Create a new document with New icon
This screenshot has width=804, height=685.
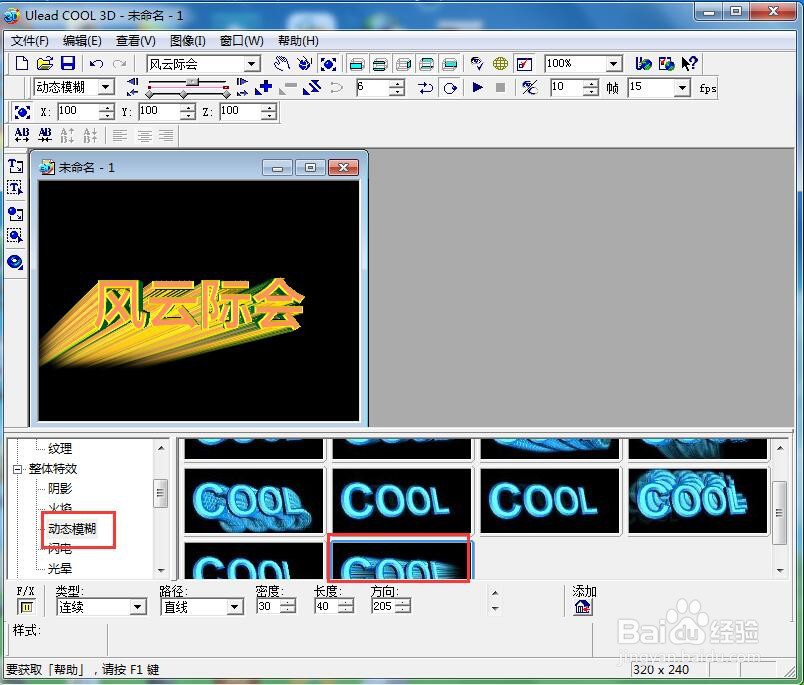tap(22, 64)
